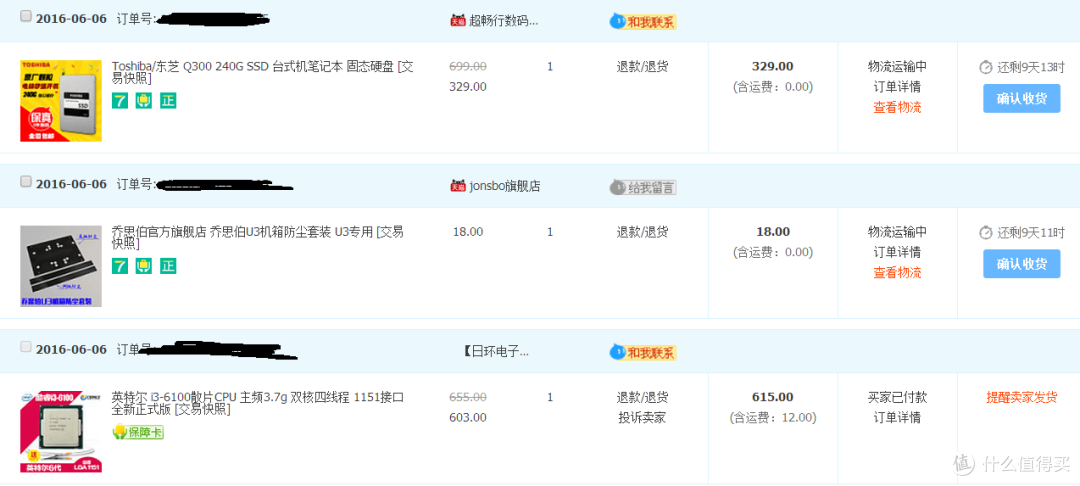Viewport: 1080px width, 486px height.
Task: Open the jonsbo旗舰店 store link
Action: point(504,186)
